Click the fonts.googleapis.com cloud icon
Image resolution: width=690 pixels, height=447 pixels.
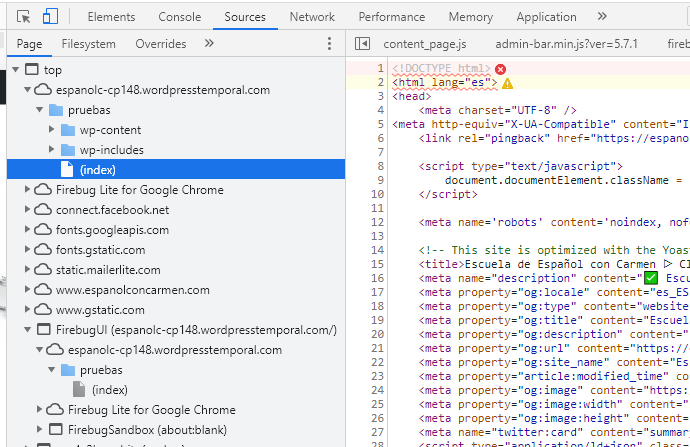tap(43, 230)
